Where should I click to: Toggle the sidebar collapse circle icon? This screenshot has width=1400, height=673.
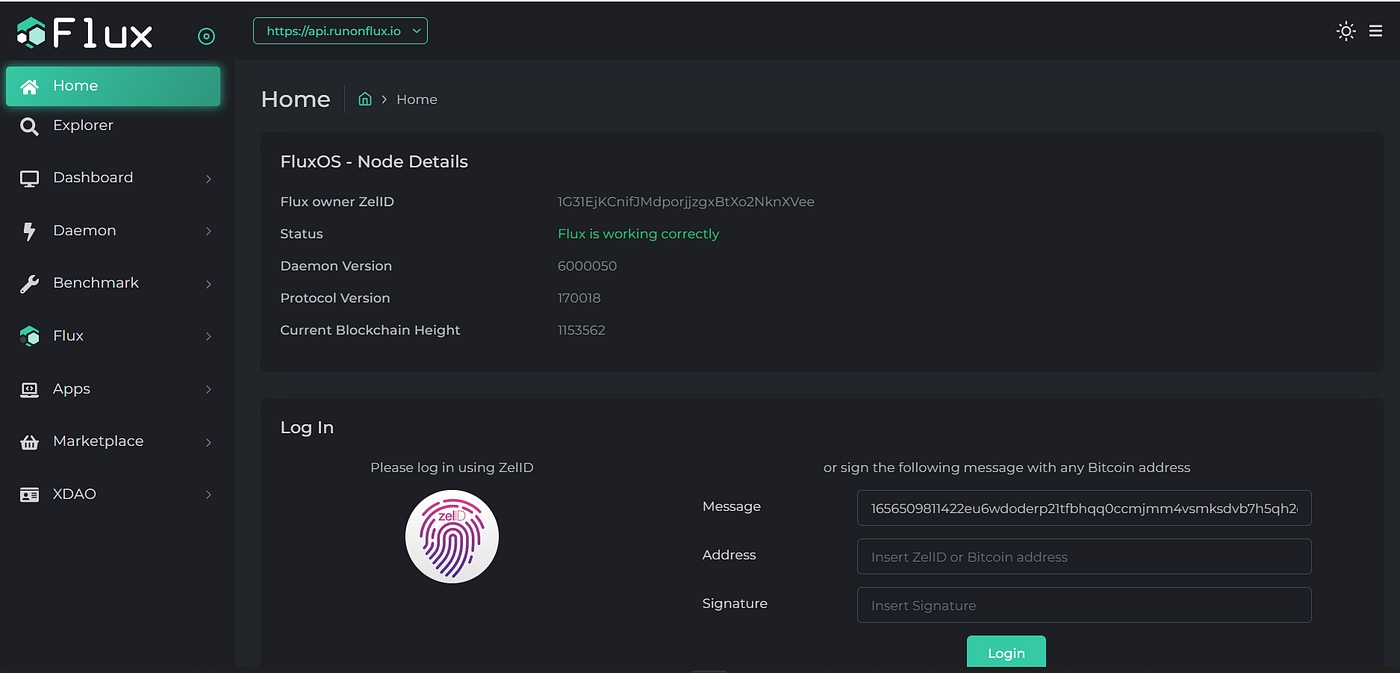coord(207,37)
